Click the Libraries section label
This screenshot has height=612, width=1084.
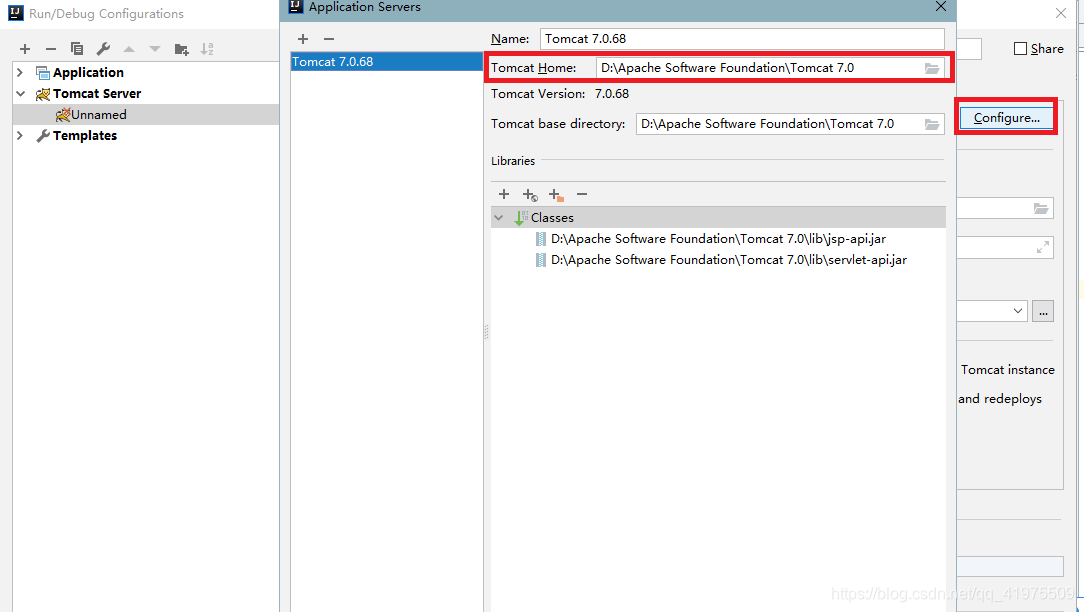tap(513, 161)
